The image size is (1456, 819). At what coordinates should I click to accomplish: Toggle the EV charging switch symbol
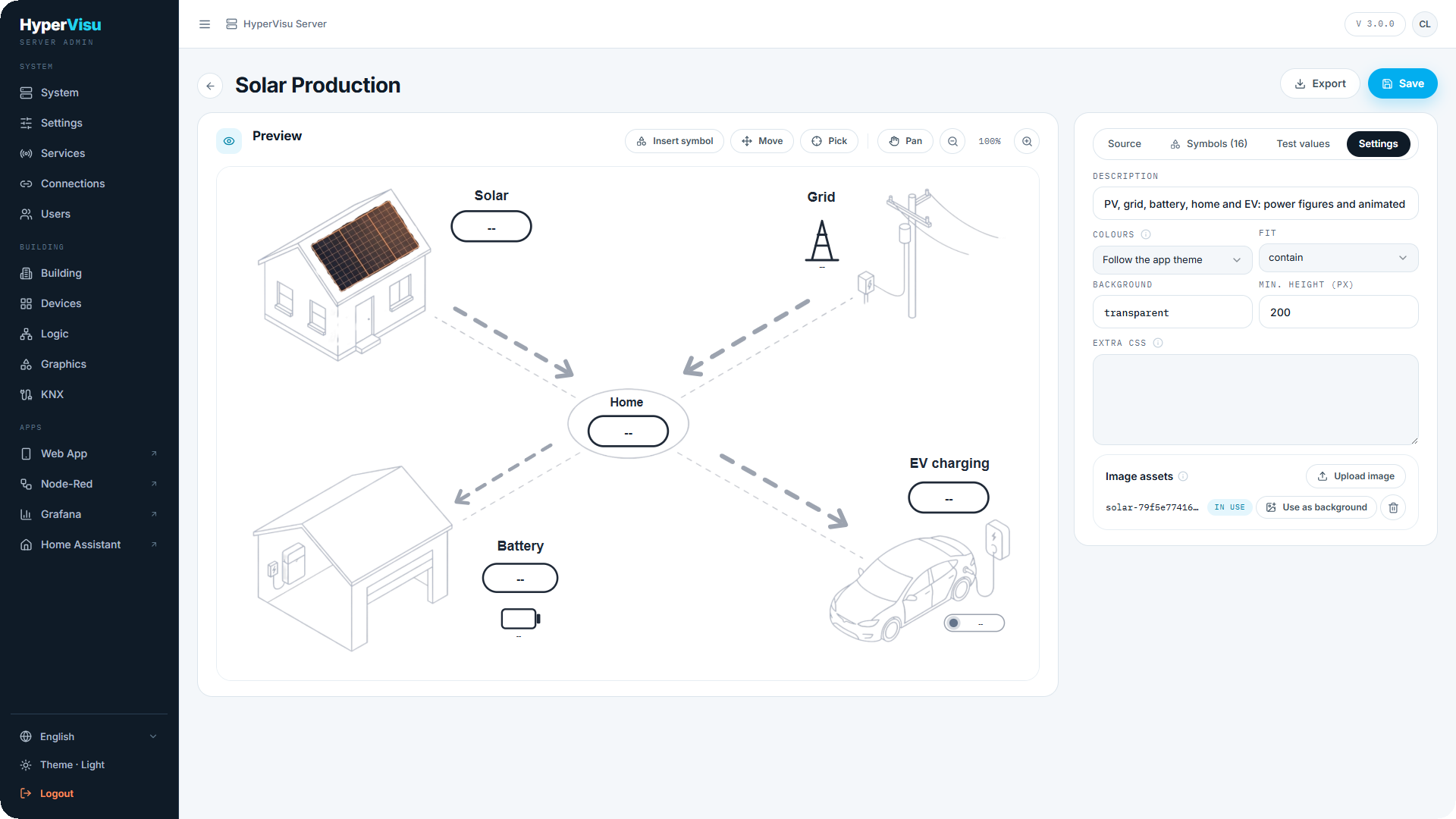pos(974,623)
